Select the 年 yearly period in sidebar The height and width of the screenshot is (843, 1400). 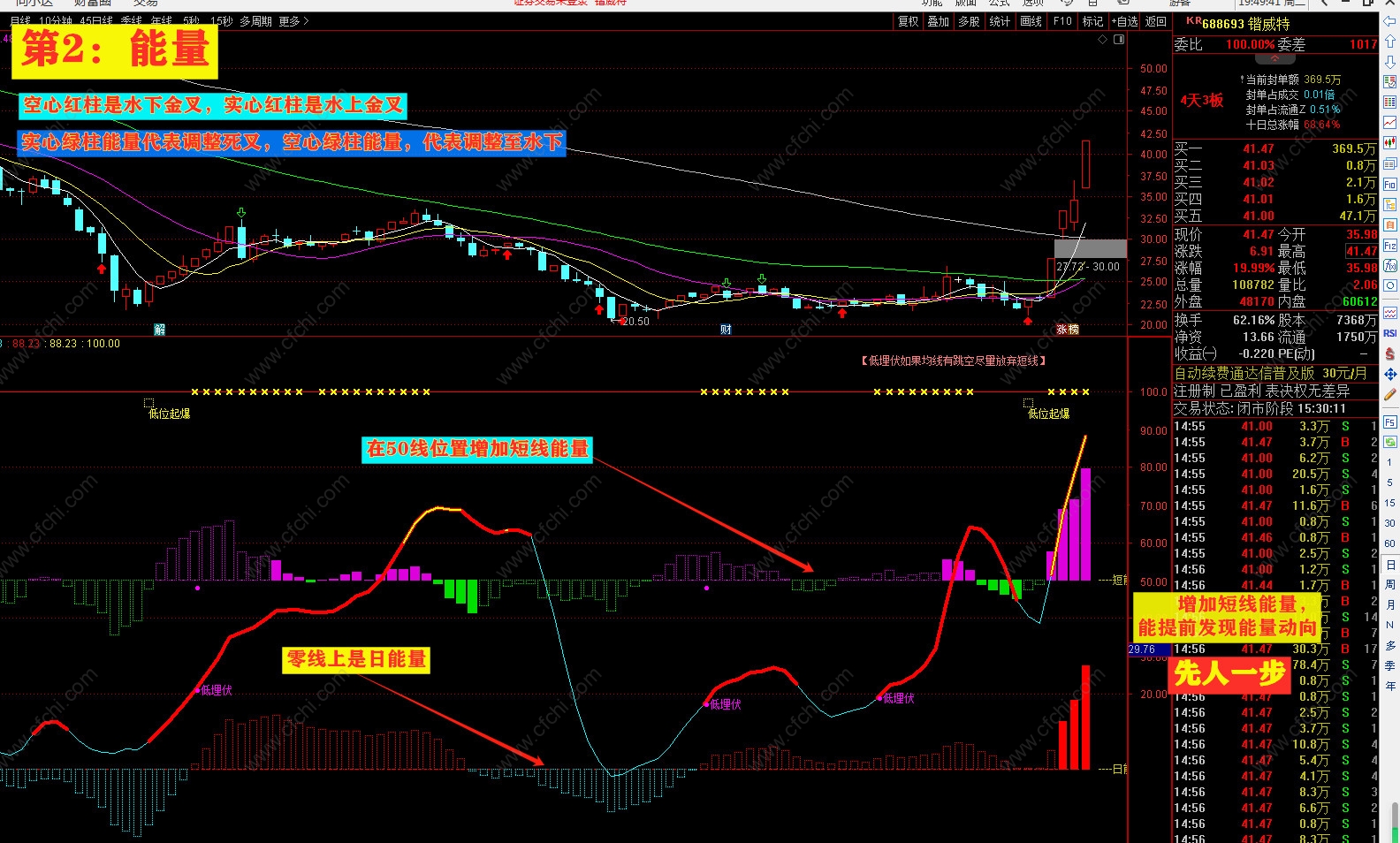coord(1389,687)
